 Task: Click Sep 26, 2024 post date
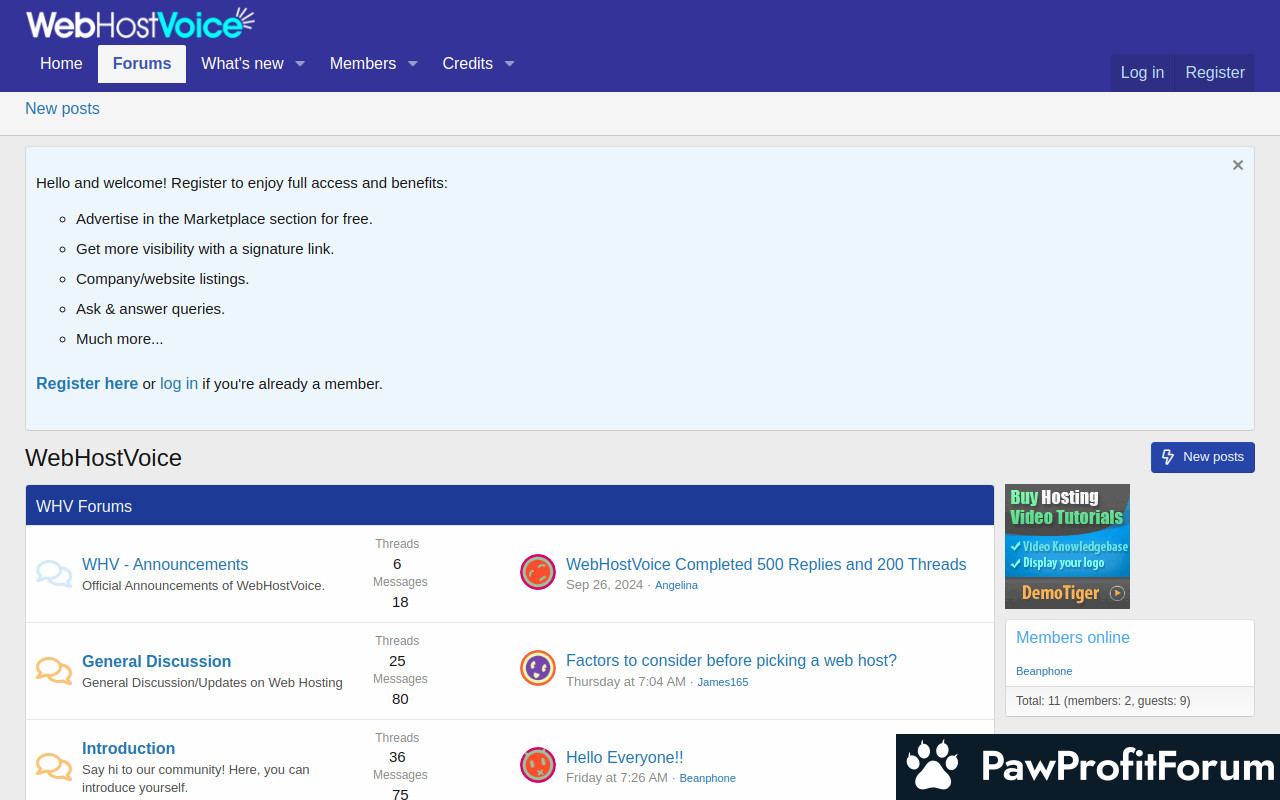604,585
